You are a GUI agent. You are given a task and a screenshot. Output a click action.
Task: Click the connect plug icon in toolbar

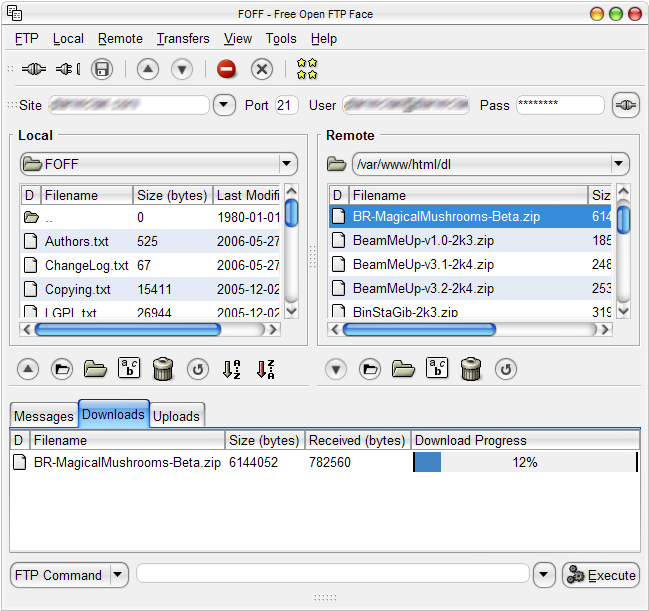(x=34, y=69)
